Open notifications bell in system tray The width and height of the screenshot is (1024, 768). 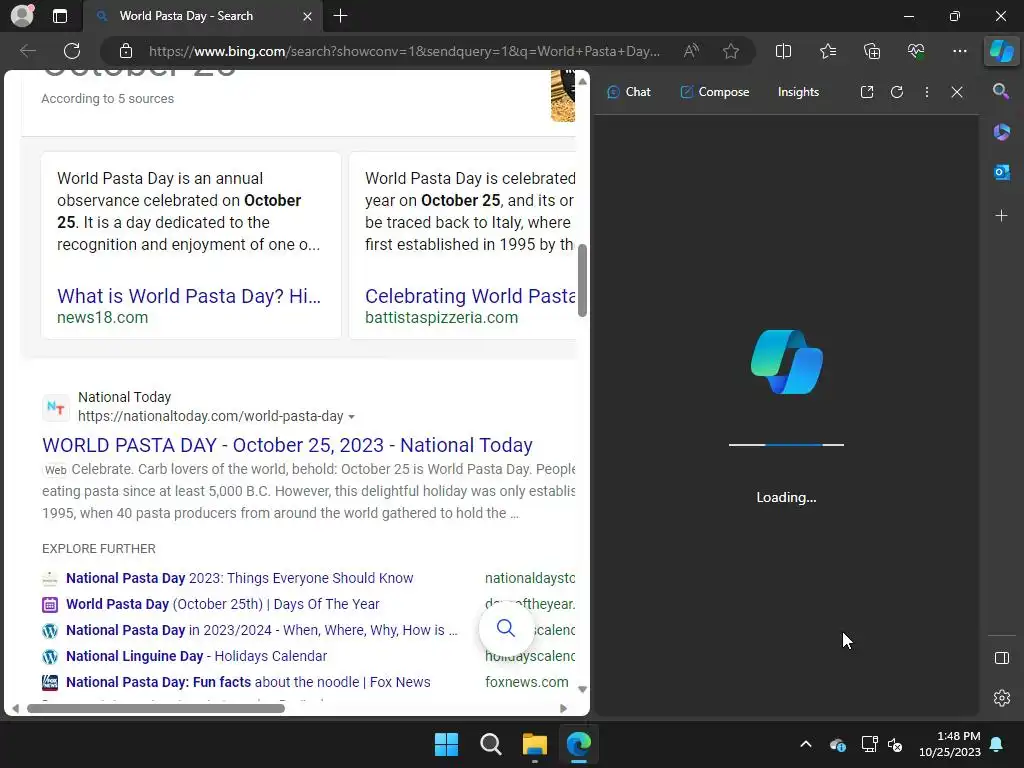(997, 744)
